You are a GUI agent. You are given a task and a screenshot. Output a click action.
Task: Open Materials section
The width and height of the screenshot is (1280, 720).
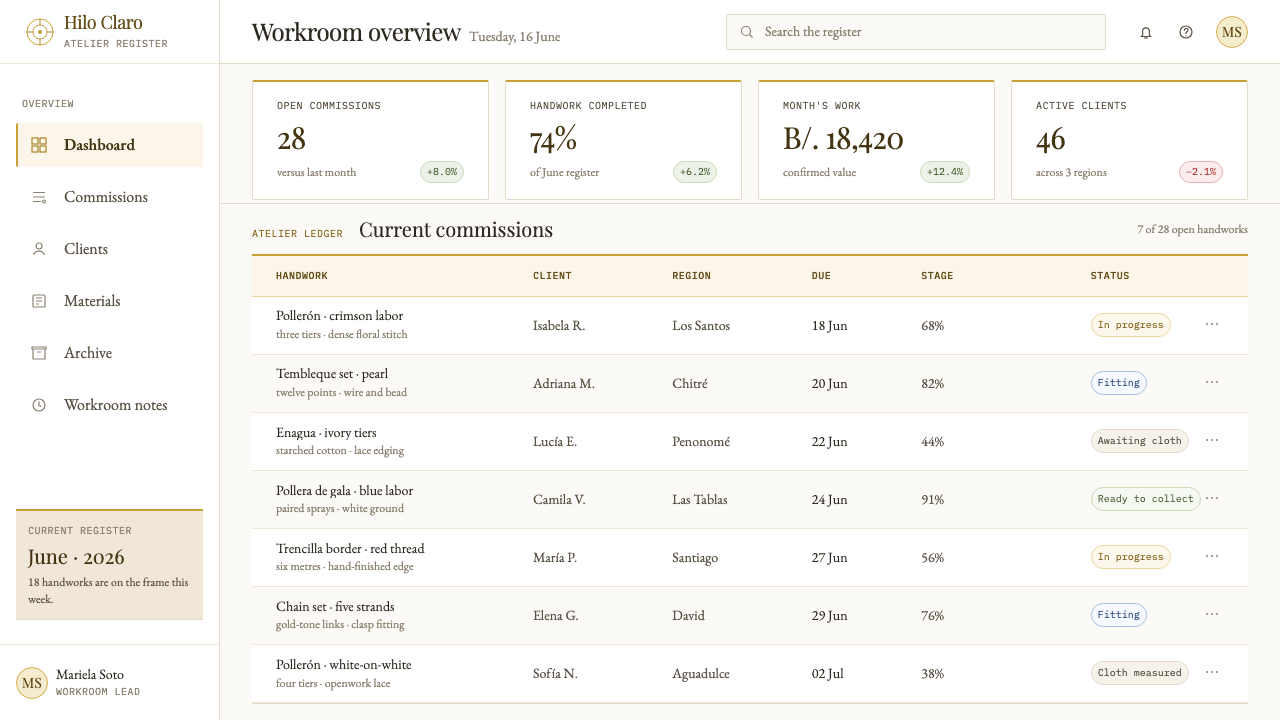pos(109,301)
